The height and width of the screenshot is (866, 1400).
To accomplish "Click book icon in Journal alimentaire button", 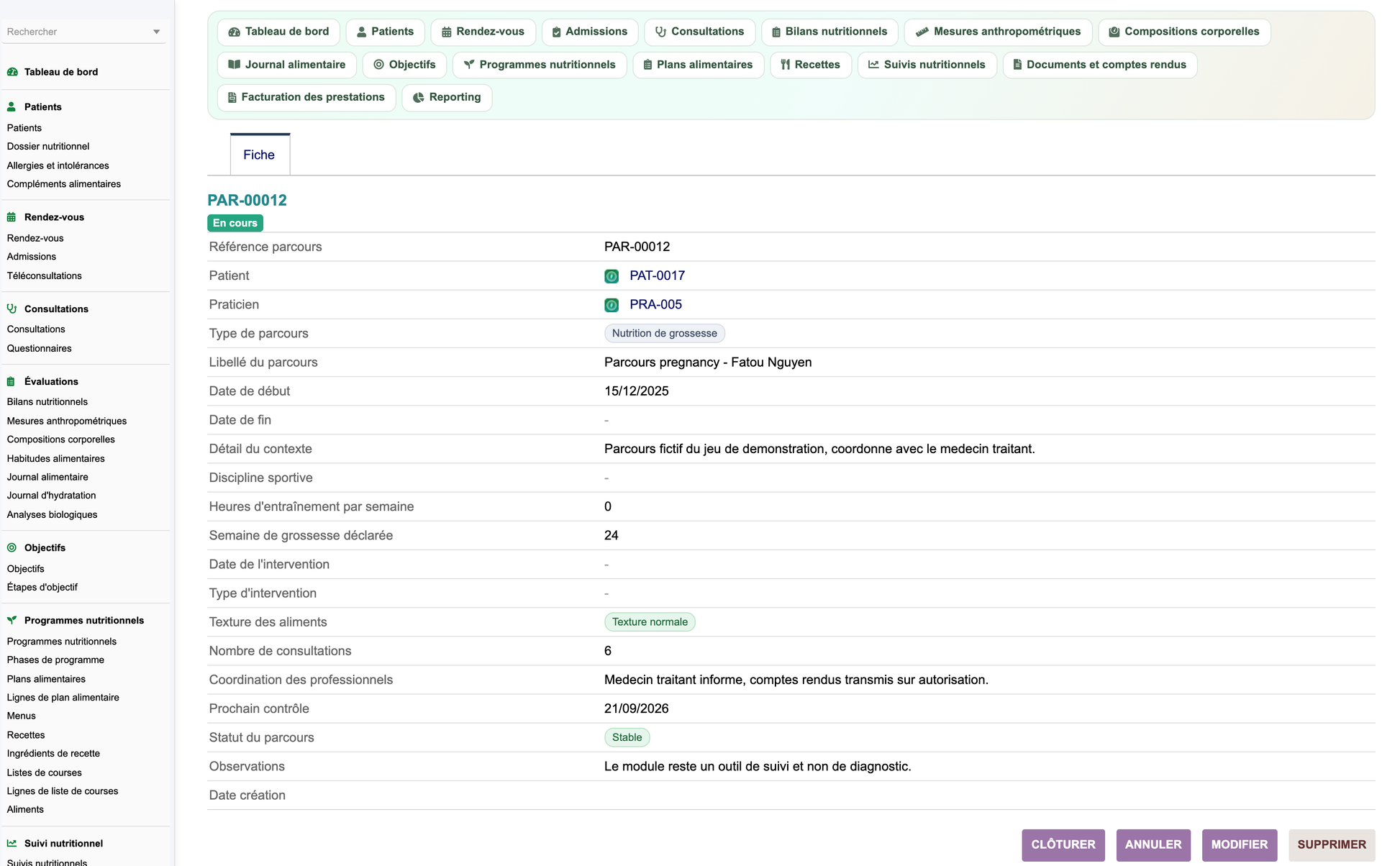I will coord(234,65).
